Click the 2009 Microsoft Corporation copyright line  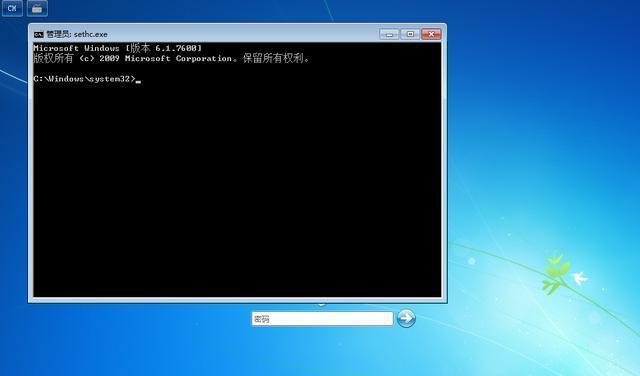coord(172,58)
